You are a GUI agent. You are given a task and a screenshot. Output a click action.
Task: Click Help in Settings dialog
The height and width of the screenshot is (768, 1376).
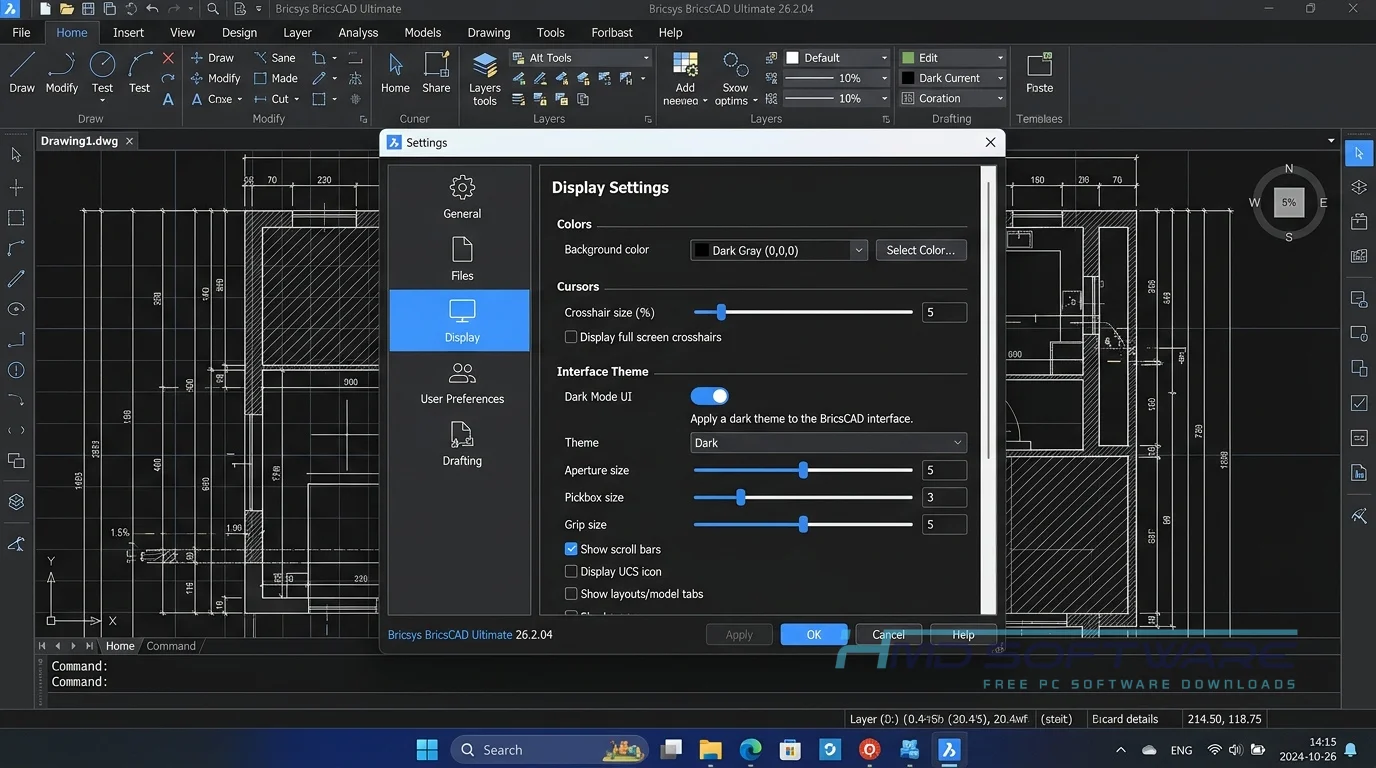tap(963, 635)
